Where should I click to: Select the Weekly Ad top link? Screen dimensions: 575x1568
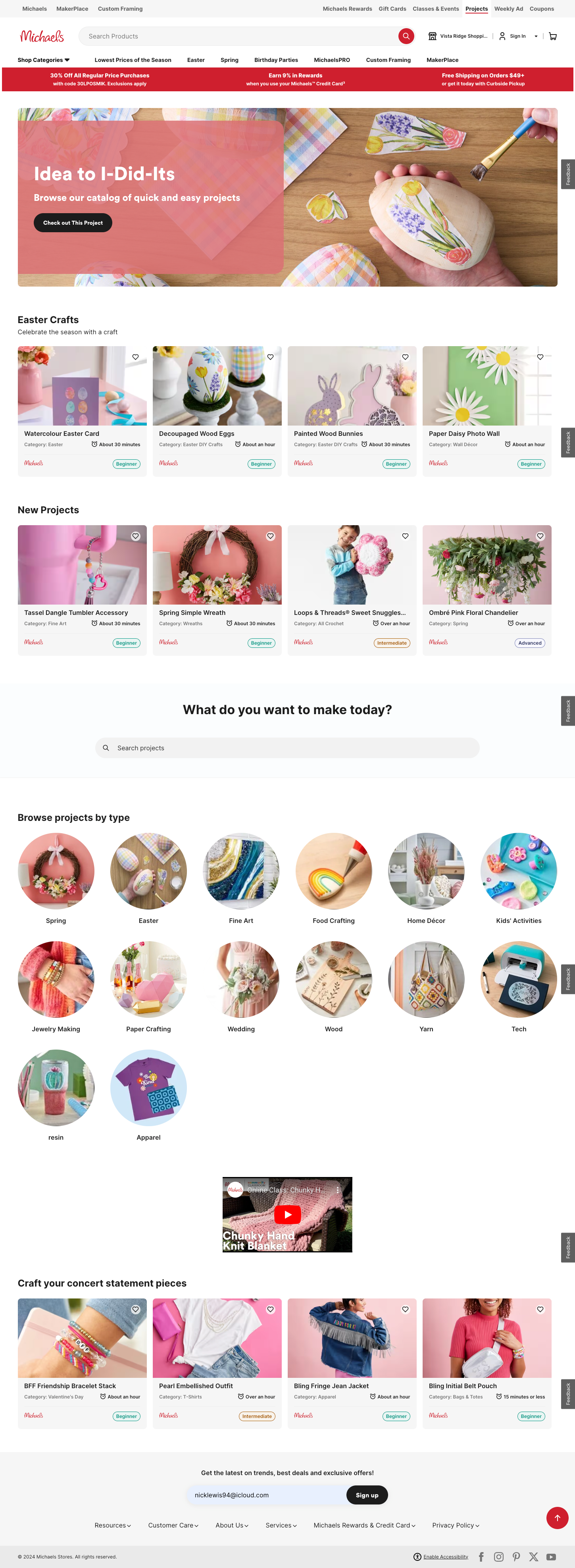(x=509, y=8)
